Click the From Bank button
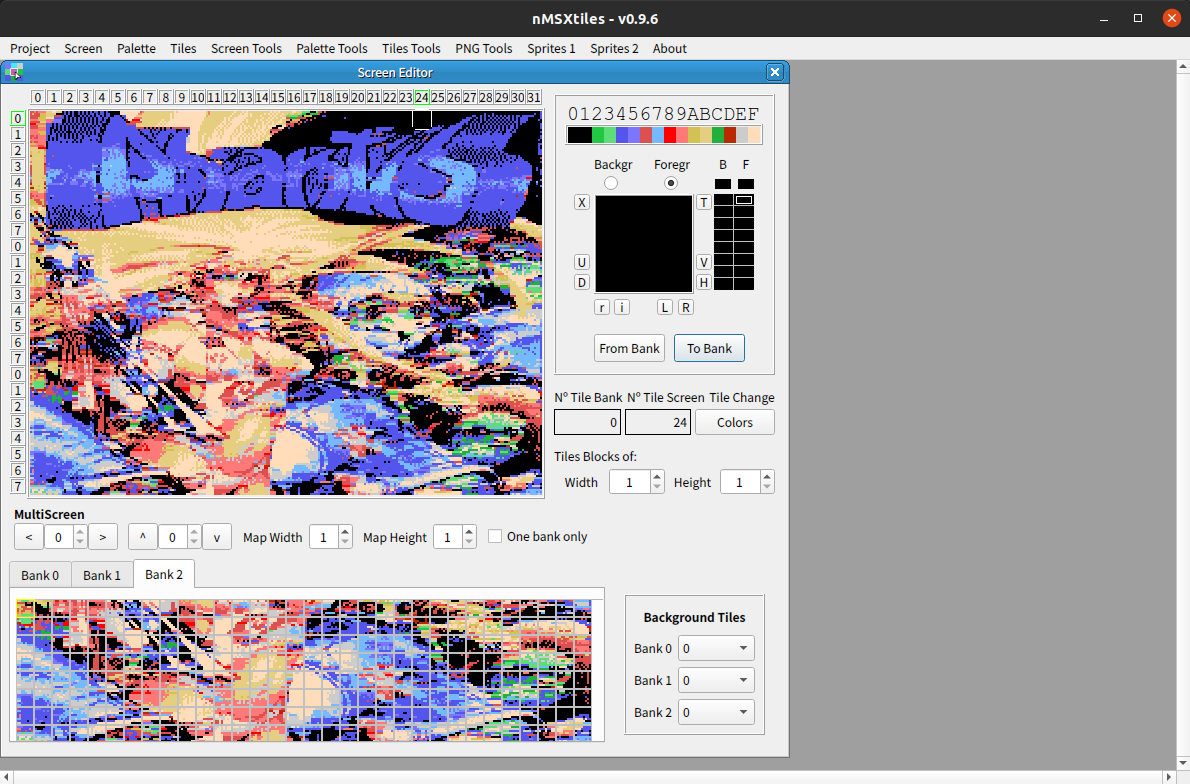This screenshot has height=784, width=1190. click(629, 348)
